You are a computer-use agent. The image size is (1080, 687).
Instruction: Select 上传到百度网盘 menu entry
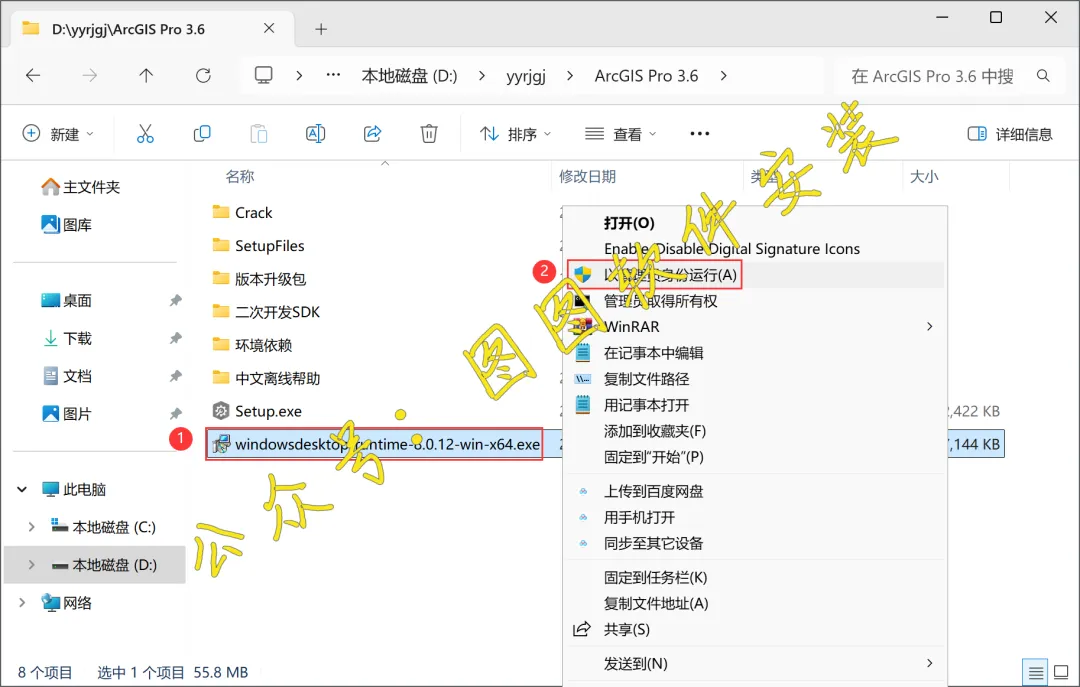[x=755, y=491]
